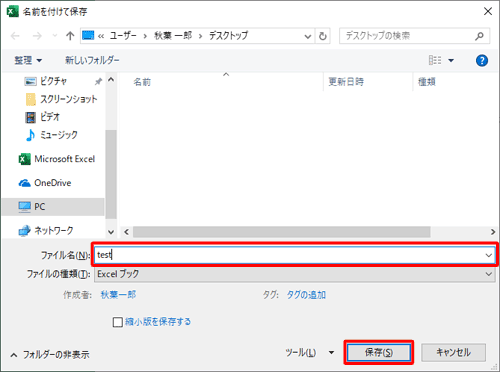Go up one folder level
The height and width of the screenshot is (372, 500).
tap(70, 36)
